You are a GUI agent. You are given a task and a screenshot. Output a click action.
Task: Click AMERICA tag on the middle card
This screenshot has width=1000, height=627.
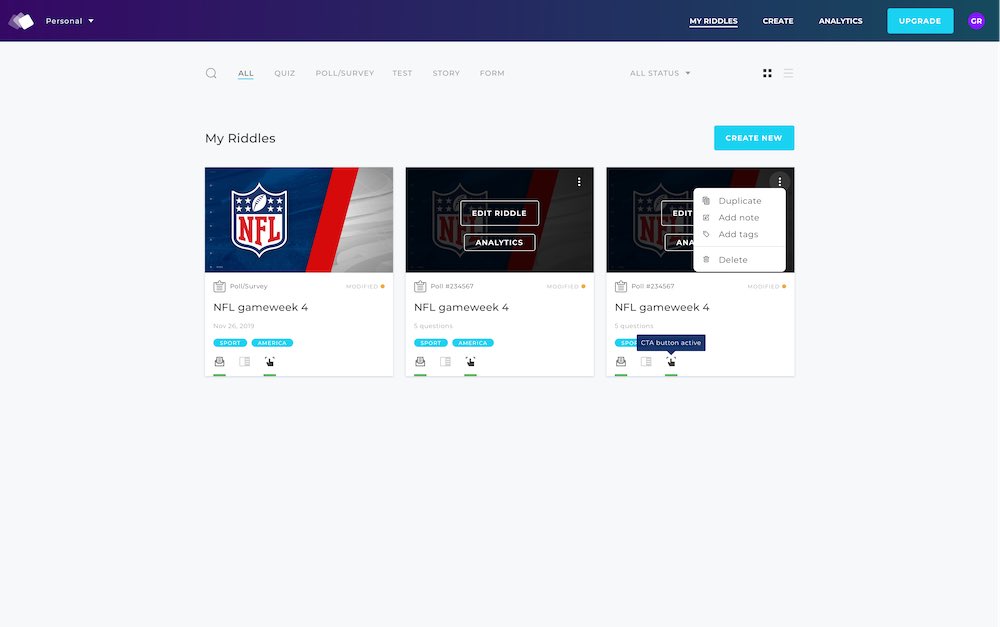point(473,343)
